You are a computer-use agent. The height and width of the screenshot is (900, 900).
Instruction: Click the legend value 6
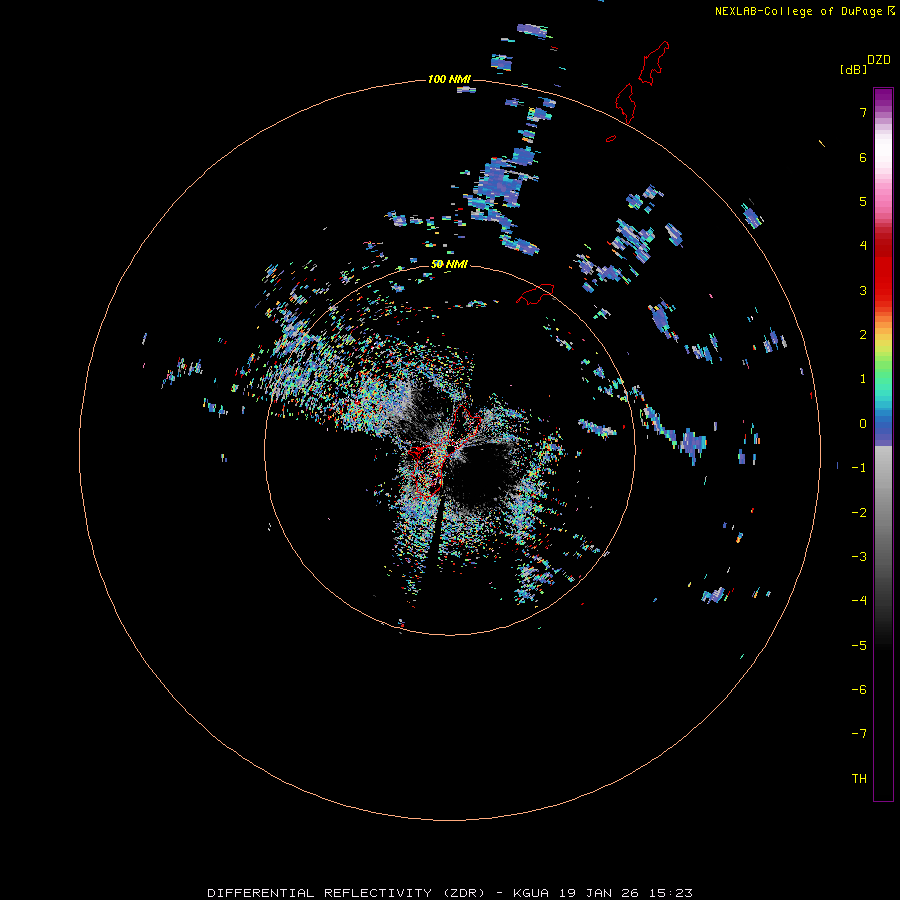click(x=863, y=157)
